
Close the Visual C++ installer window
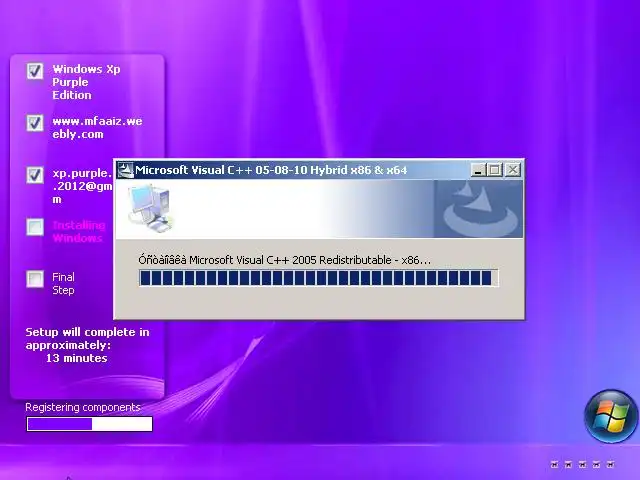pos(513,170)
